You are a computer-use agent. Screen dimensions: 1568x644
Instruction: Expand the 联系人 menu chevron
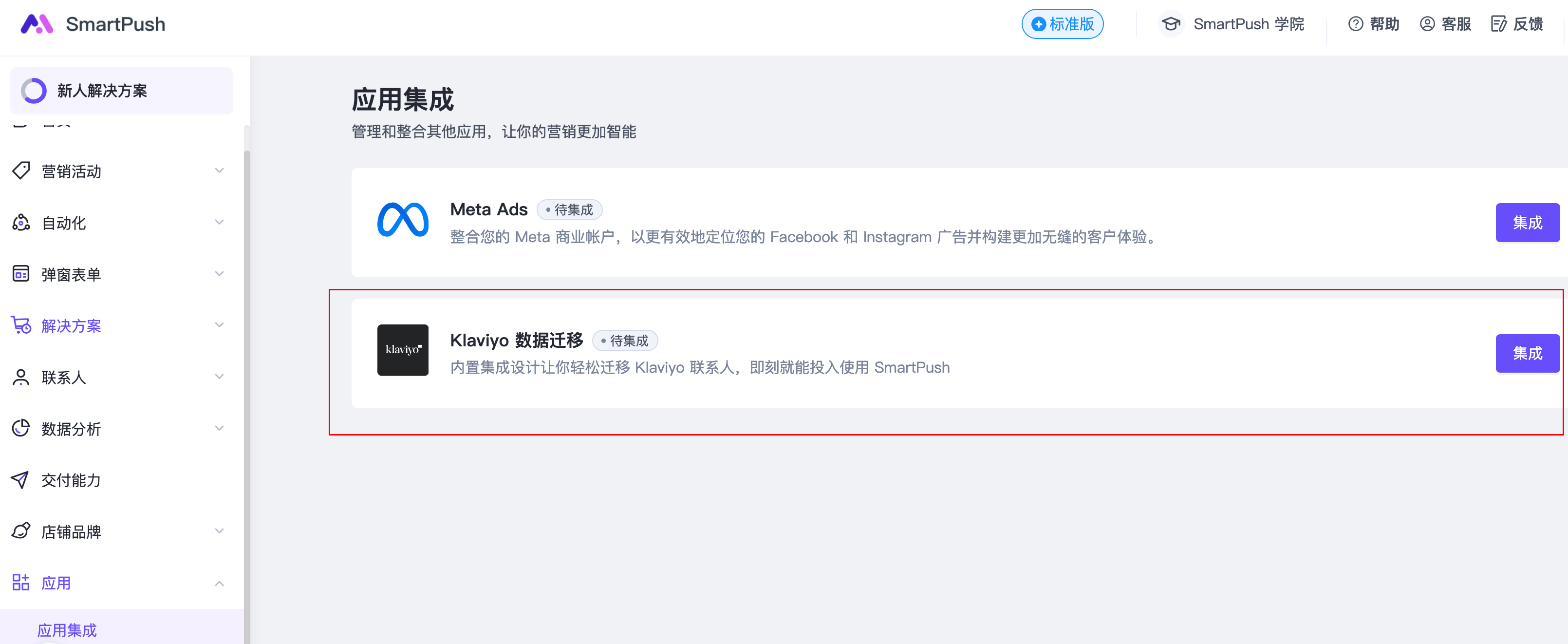[x=219, y=377]
